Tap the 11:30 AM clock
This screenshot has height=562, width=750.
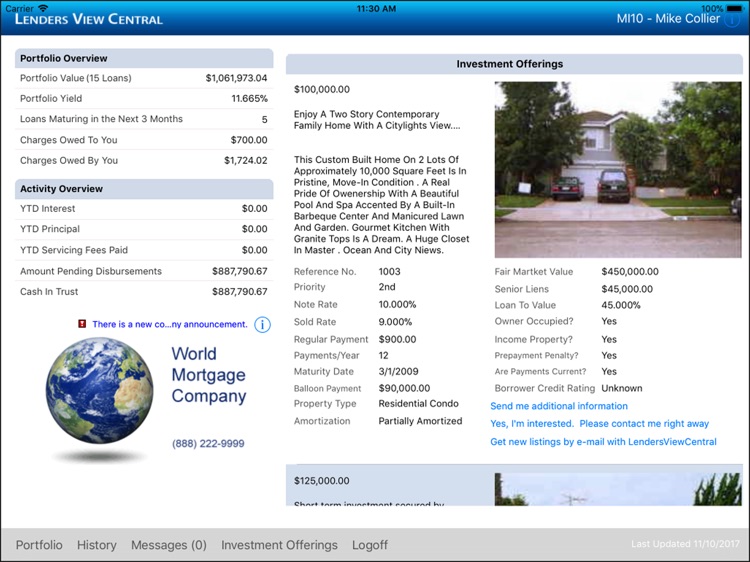(376, 9)
